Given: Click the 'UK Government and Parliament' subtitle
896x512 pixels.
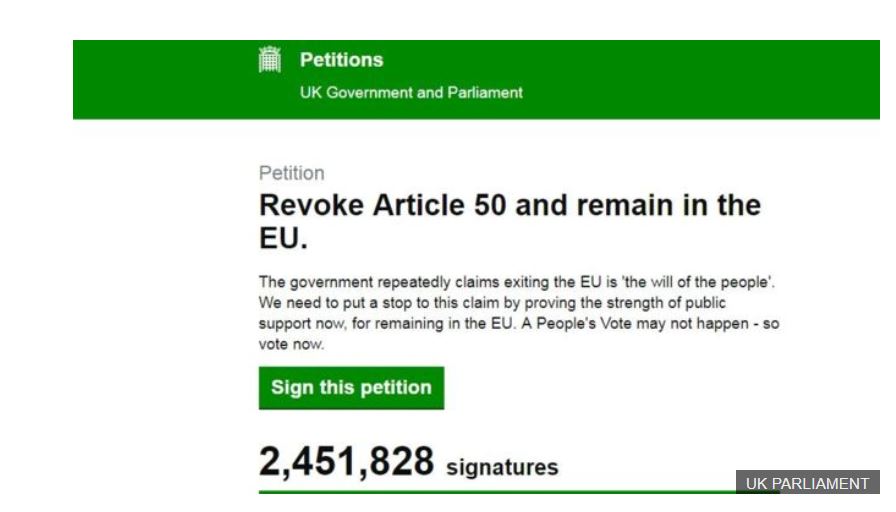Looking at the screenshot, I should point(411,92).
